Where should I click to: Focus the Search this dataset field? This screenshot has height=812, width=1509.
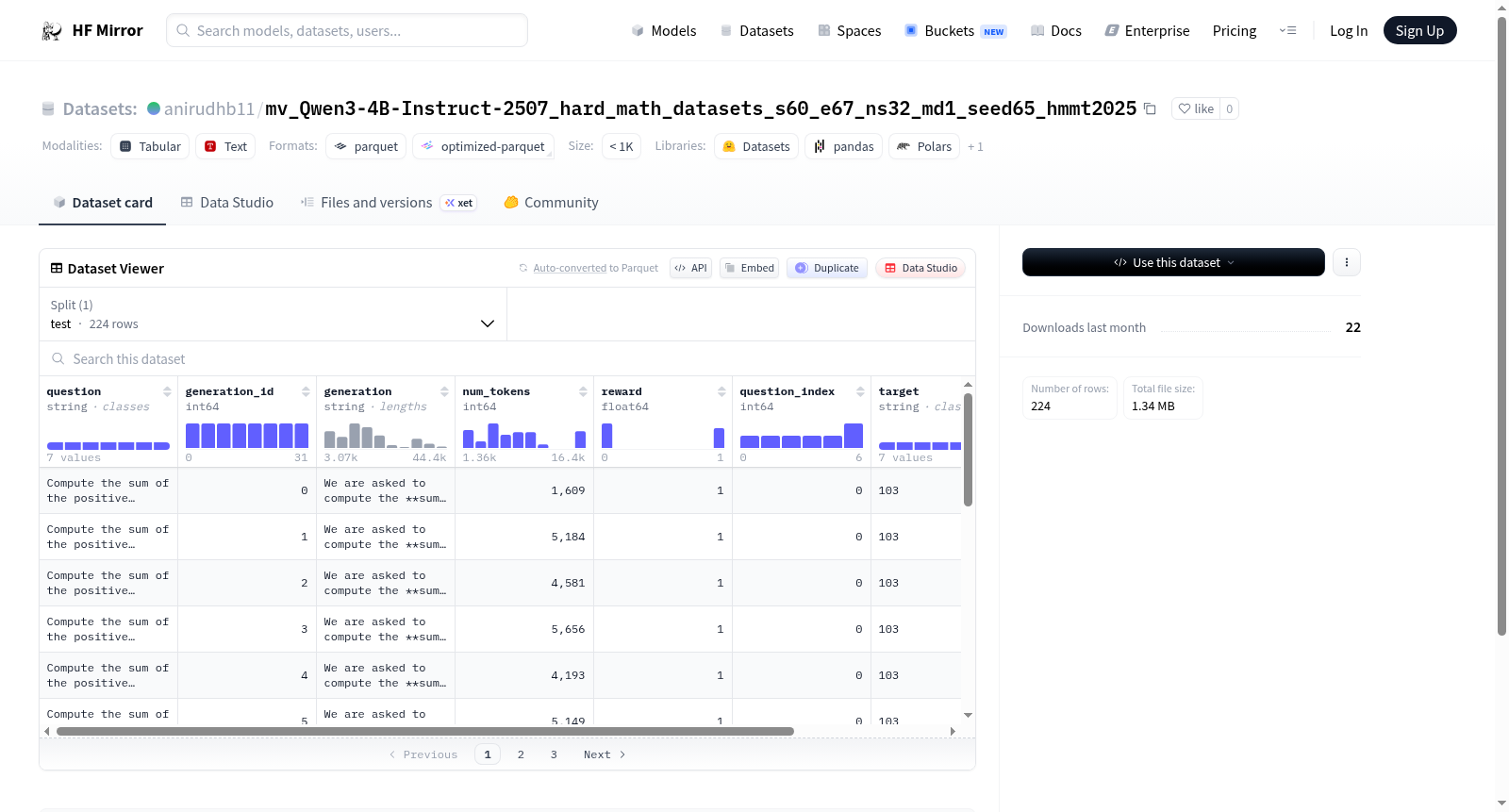(x=507, y=359)
